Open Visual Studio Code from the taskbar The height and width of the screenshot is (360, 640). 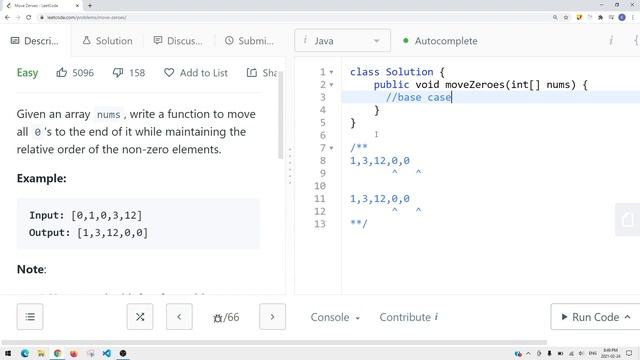point(107,353)
